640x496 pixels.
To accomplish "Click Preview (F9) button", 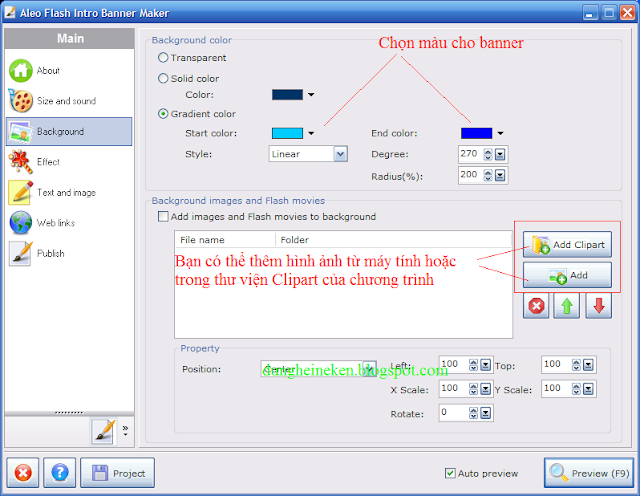I will [589, 473].
